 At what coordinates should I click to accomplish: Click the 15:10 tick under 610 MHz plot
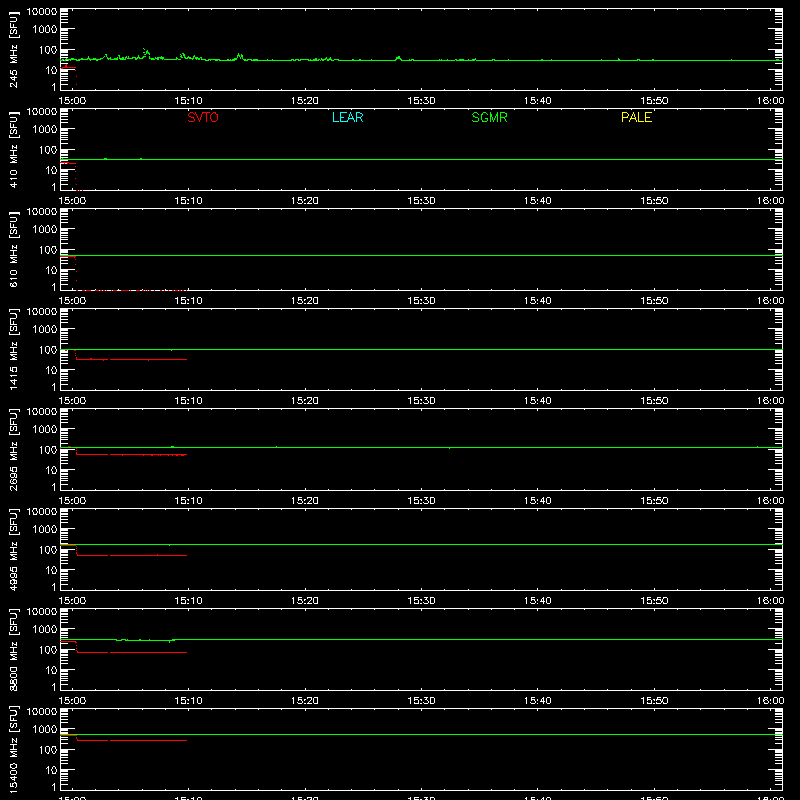[188, 301]
